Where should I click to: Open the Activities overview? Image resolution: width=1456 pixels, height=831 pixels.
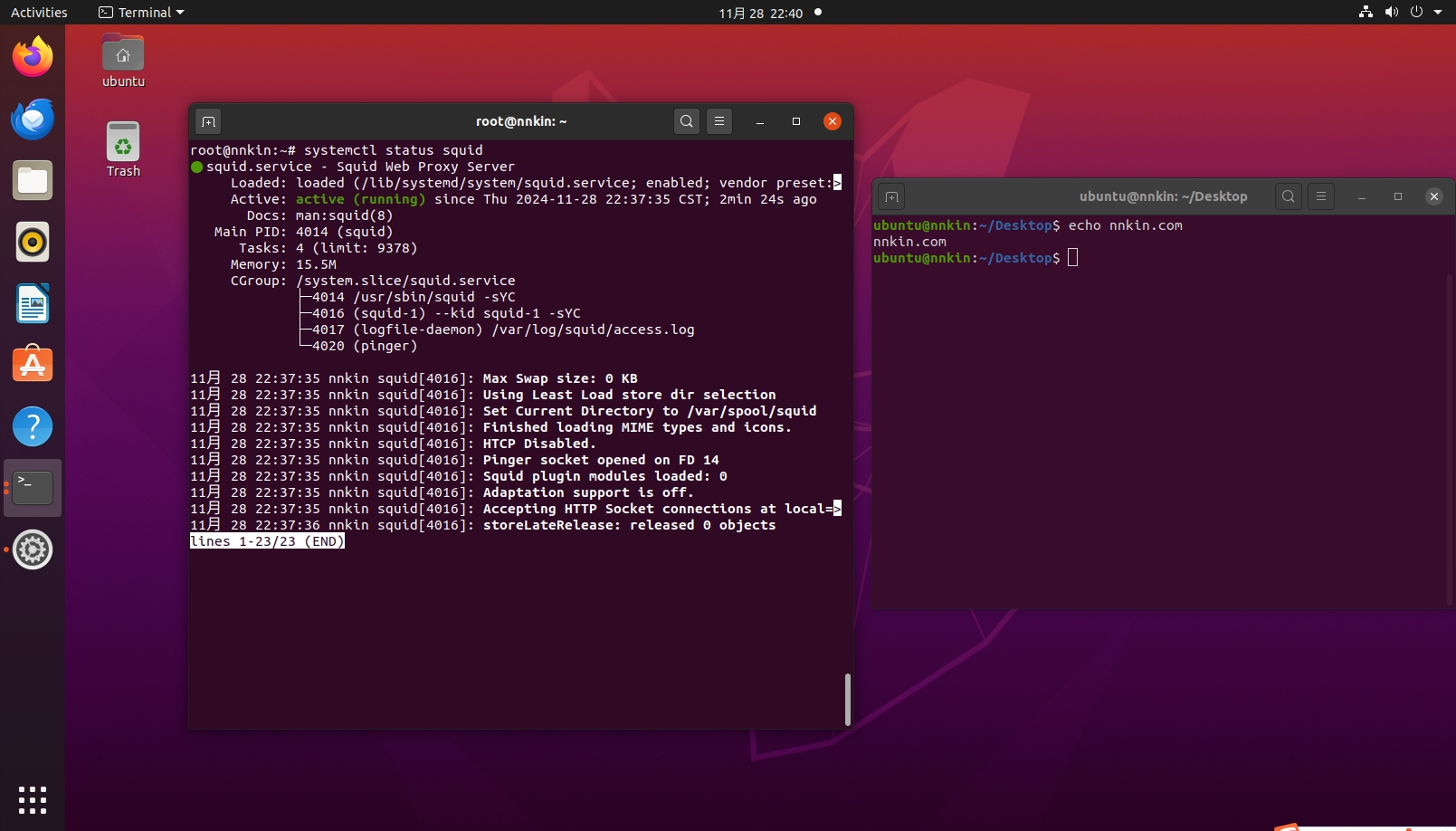tap(39, 13)
